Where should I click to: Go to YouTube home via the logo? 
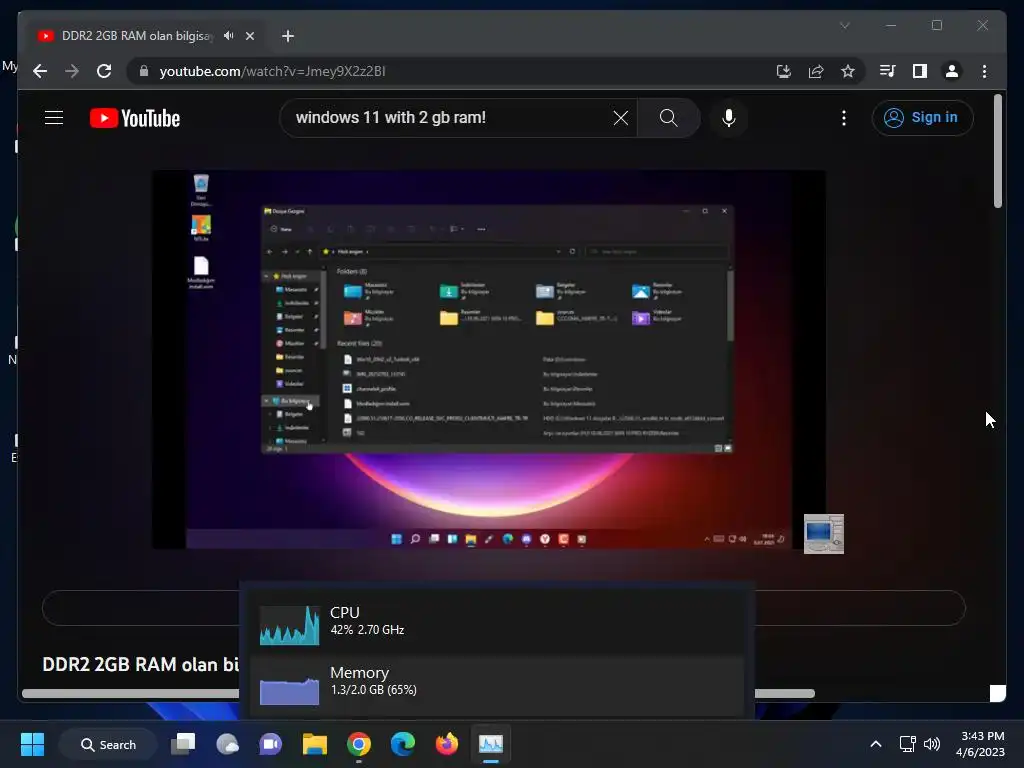pos(135,118)
